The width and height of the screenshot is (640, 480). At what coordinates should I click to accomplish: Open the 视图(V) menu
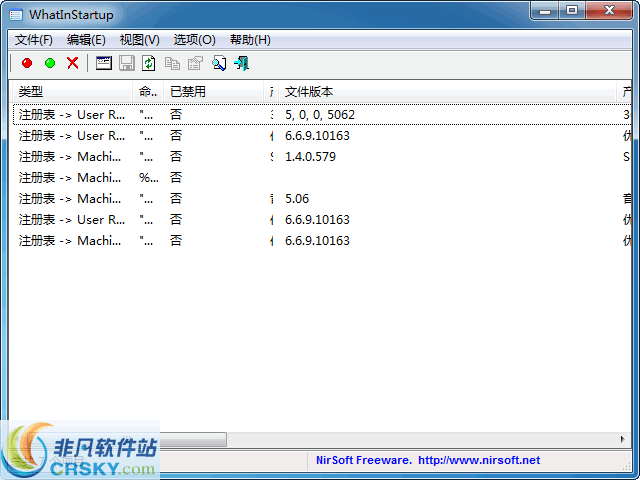point(140,40)
